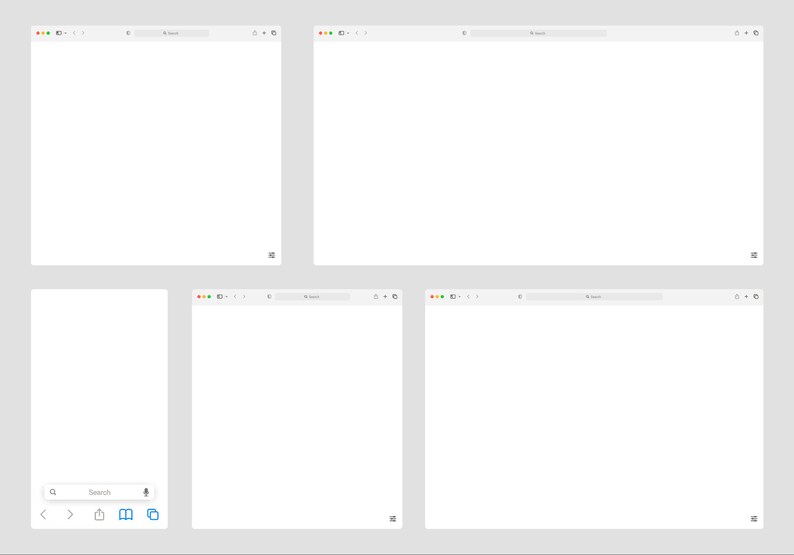Click share icon in the bottom-right browser window
794x555 pixels.
[737, 297]
